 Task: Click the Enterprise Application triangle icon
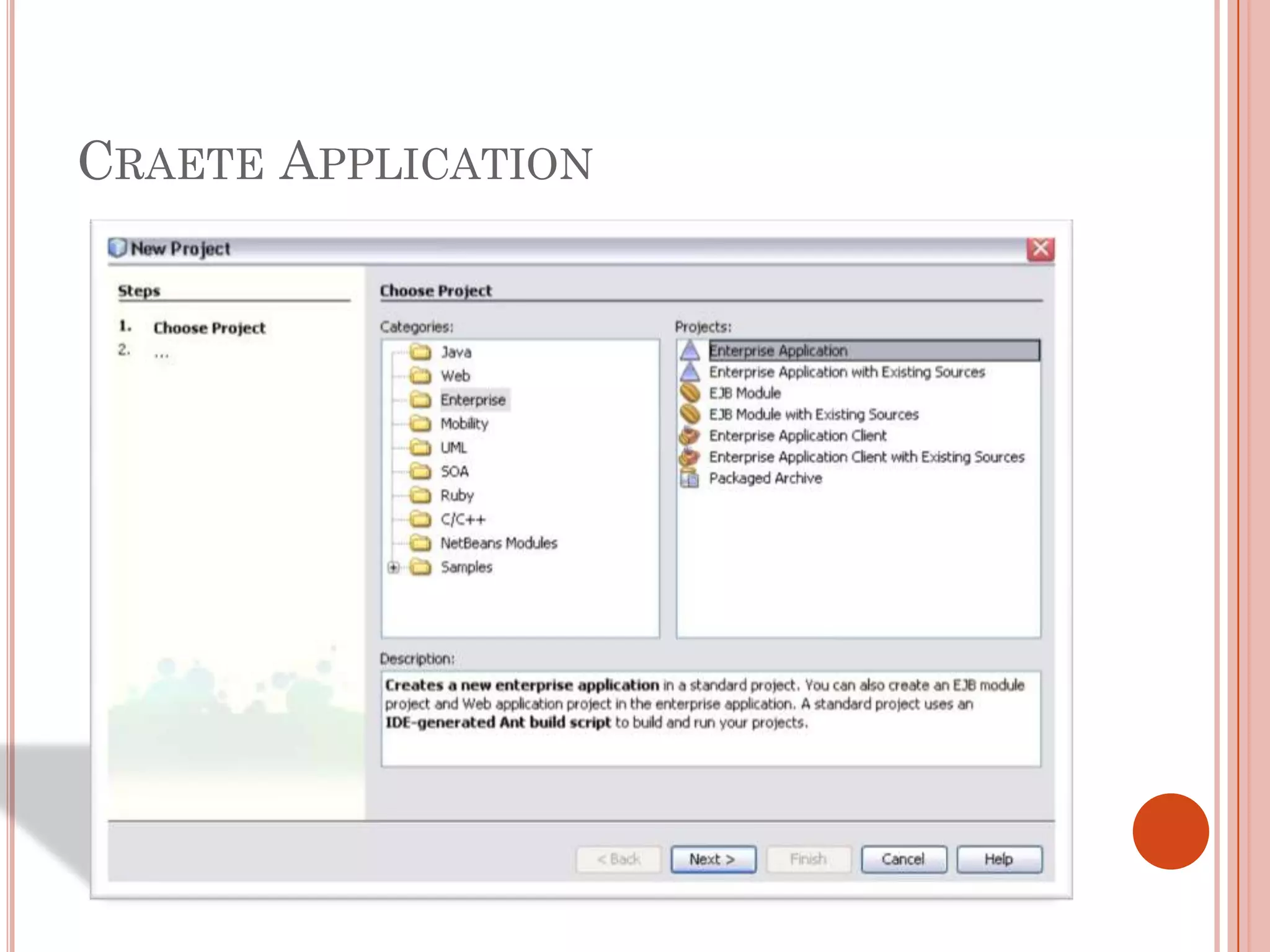coord(690,351)
